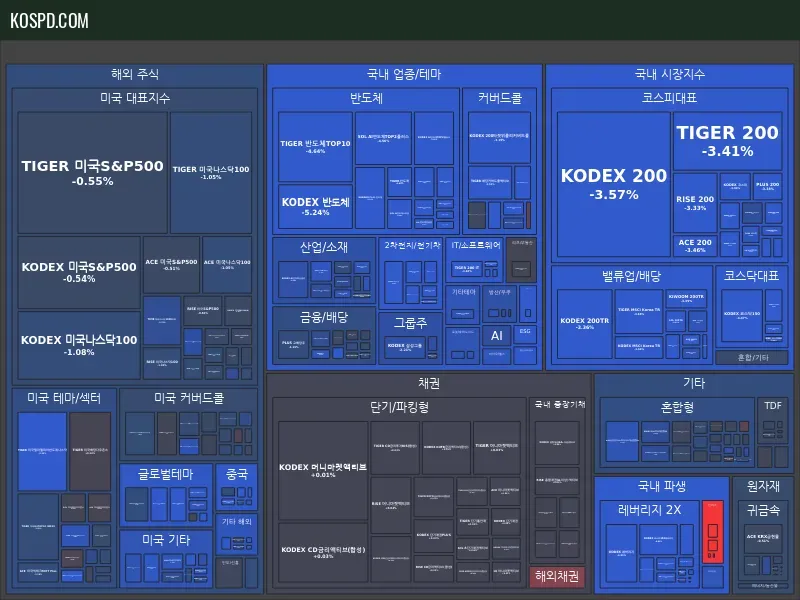The width and height of the screenshot is (800, 600).
Task: Open the KODEX CD금리액티브(합성) tile
Action: (322, 552)
